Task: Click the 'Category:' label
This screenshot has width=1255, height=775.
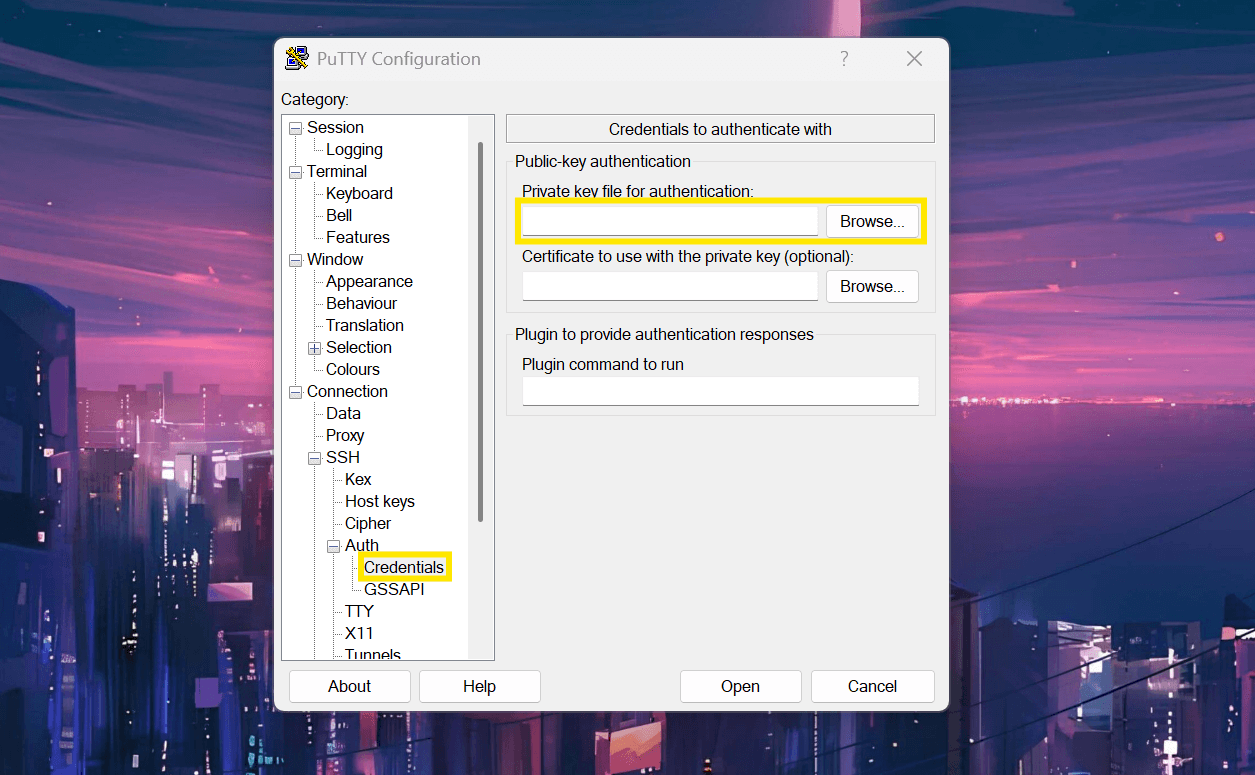Action: 315,99
